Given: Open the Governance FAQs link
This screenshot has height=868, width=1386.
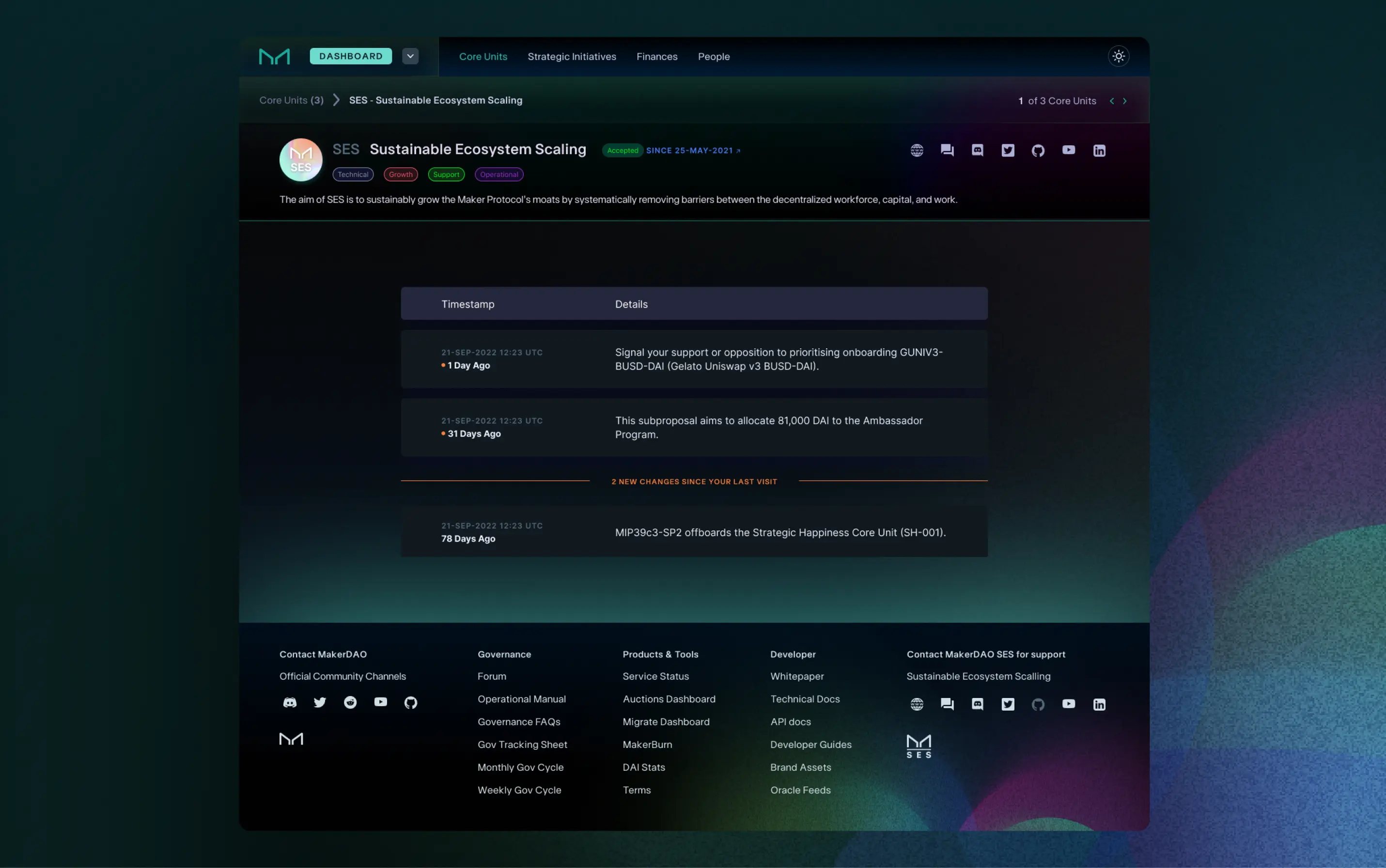Looking at the screenshot, I should click(518, 722).
